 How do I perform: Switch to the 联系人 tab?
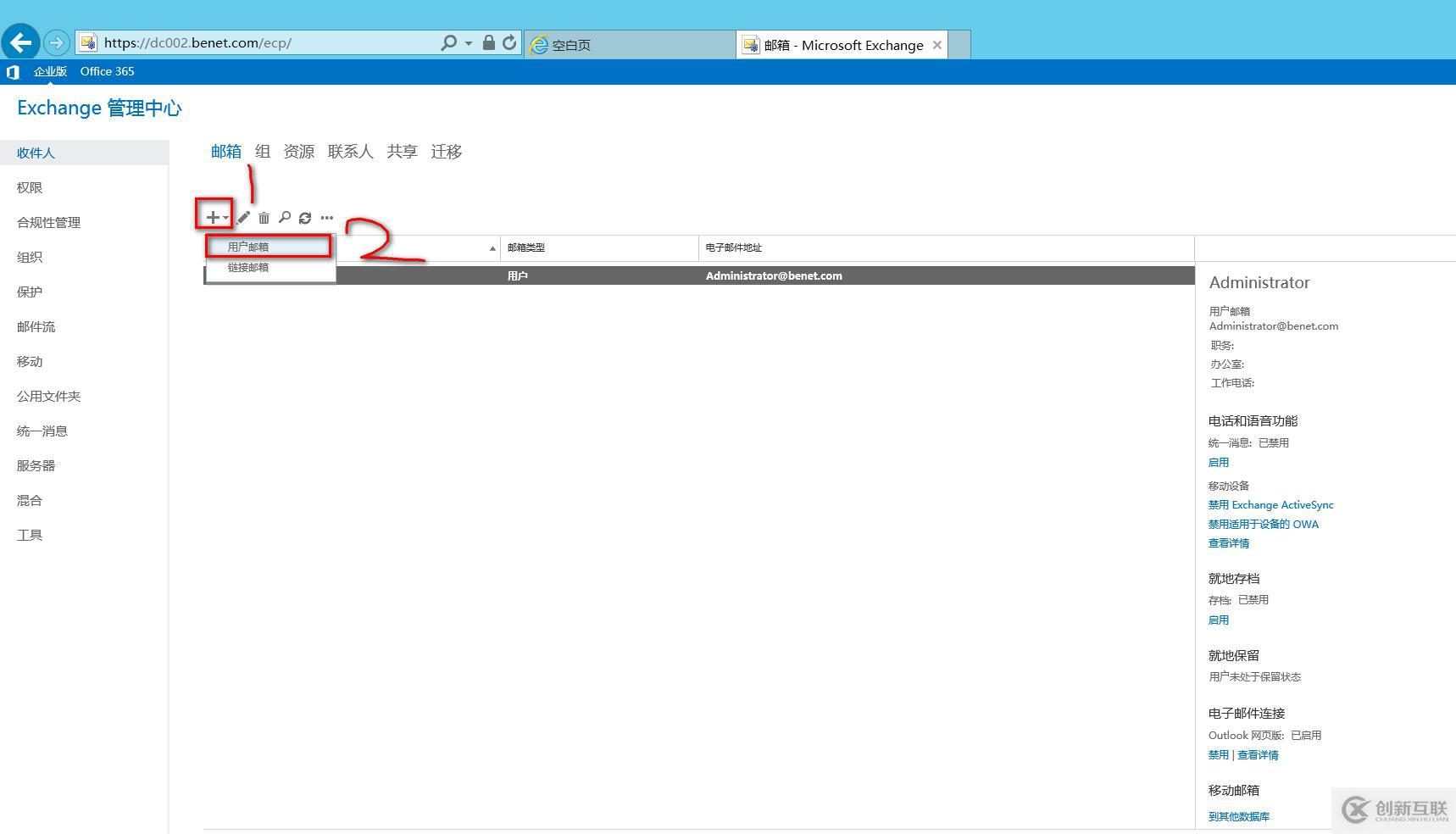coord(351,151)
